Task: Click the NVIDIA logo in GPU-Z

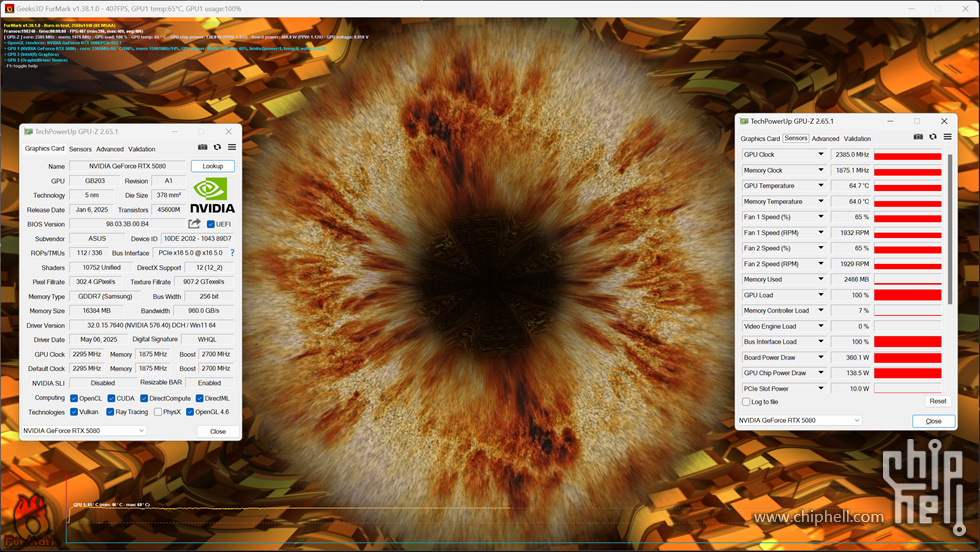Action: (x=212, y=196)
